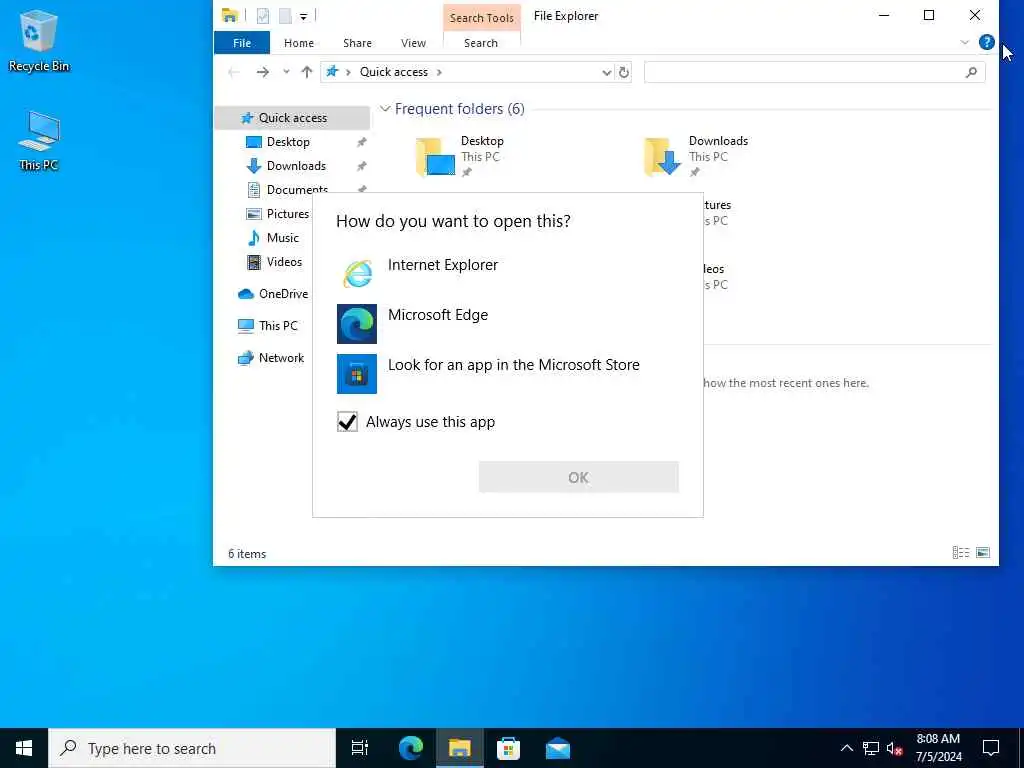
Task: Click the File Explorer title bar icon
Action: (229, 16)
